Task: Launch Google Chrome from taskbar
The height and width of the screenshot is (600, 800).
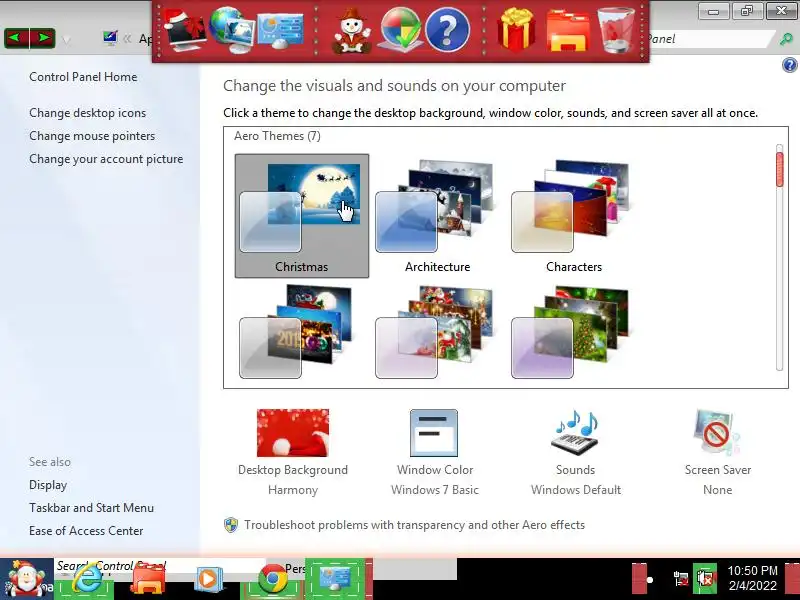Action: (272, 580)
